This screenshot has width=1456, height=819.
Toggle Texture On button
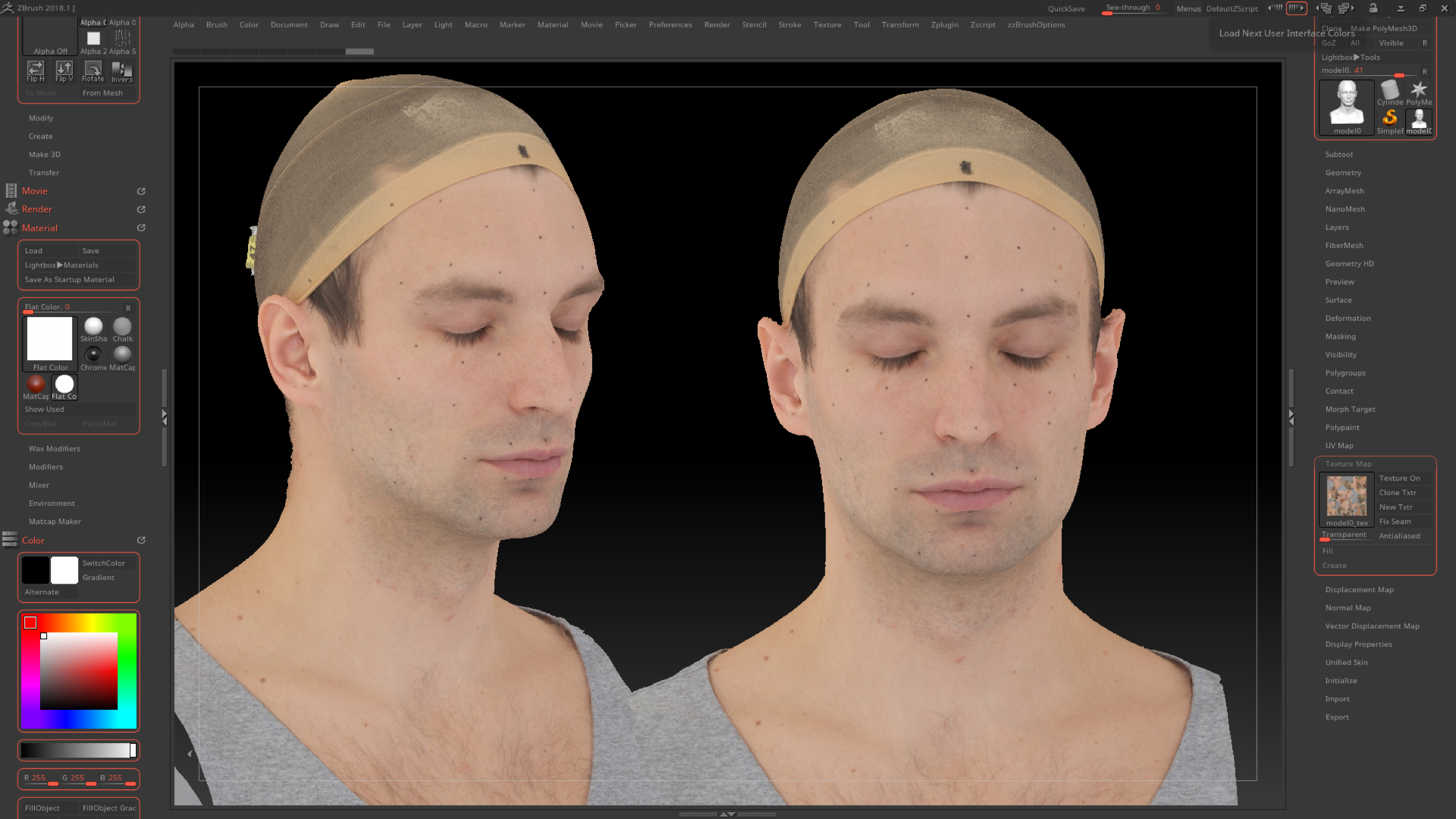click(x=1399, y=478)
